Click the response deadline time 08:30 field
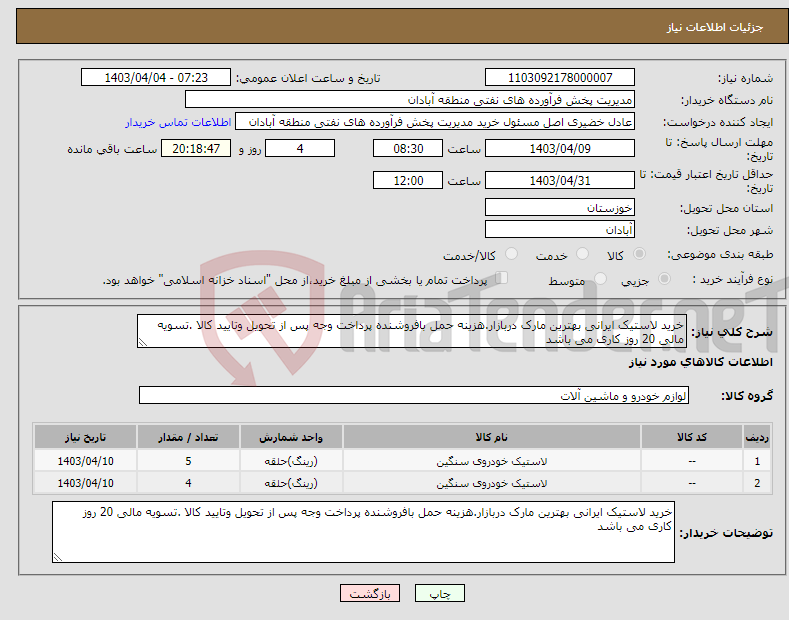789x620 pixels. click(x=408, y=148)
